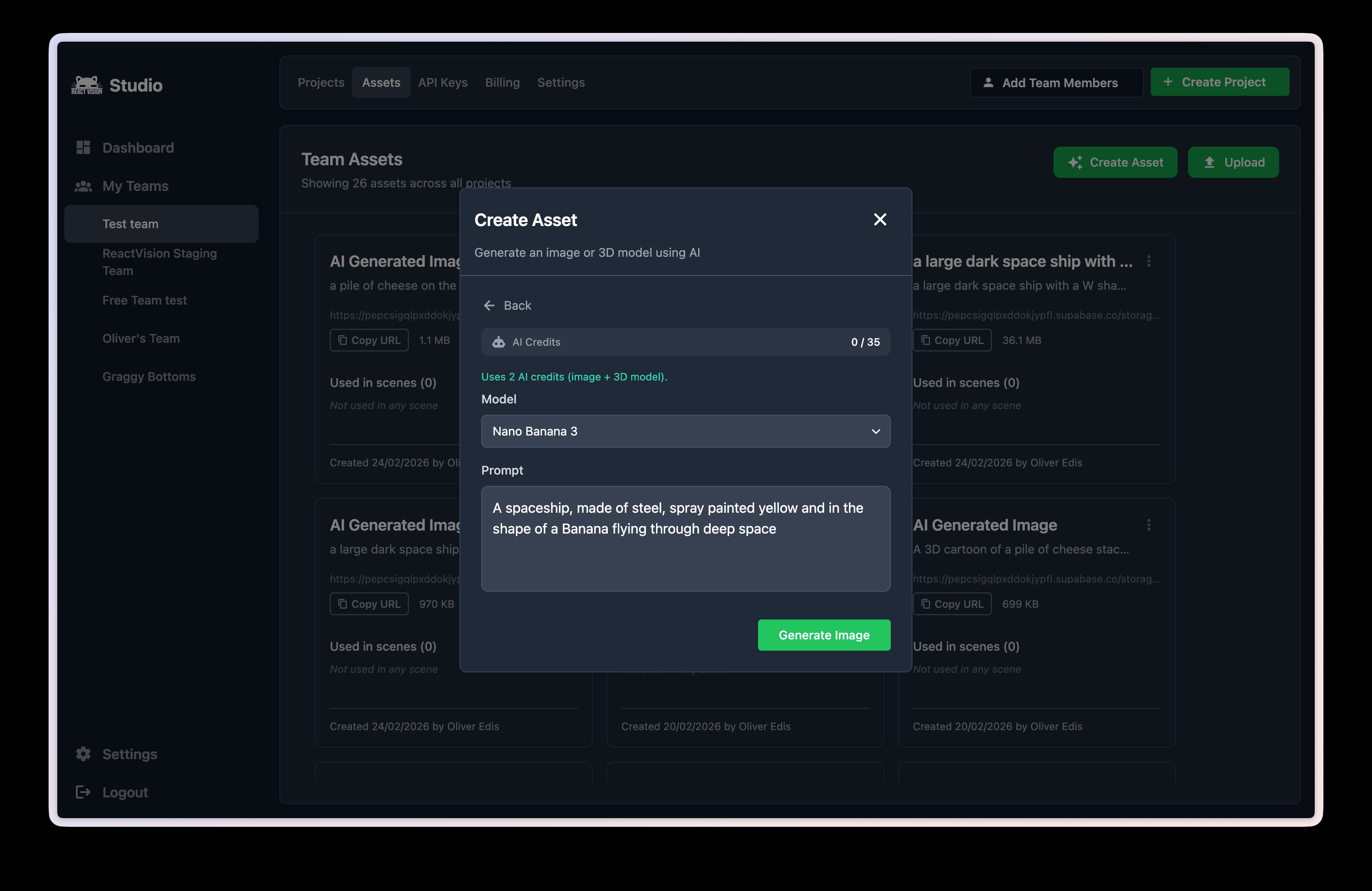
Task: Copy URL of the 1.1 MB asset
Action: coord(369,340)
